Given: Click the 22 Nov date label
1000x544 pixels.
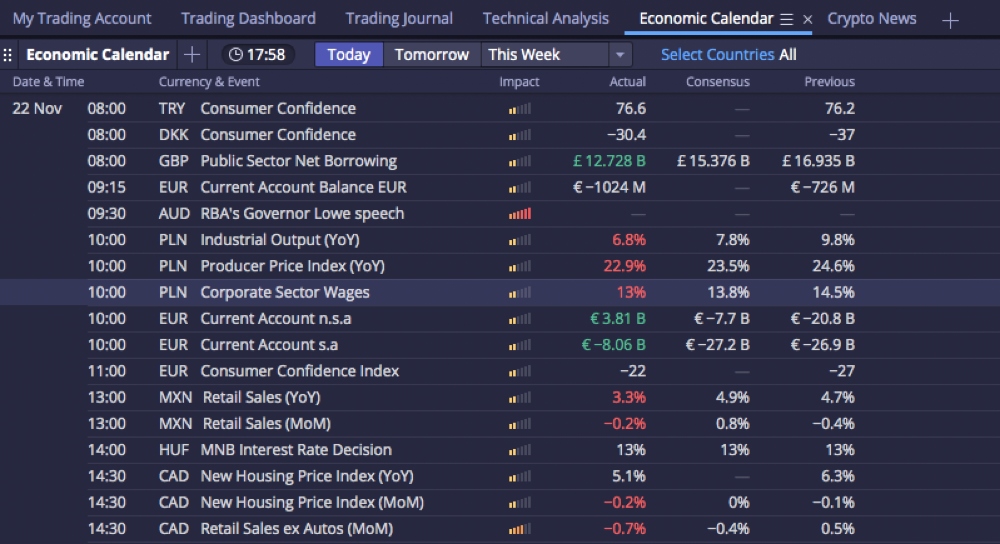Looking at the screenshot, I should tap(37, 108).
